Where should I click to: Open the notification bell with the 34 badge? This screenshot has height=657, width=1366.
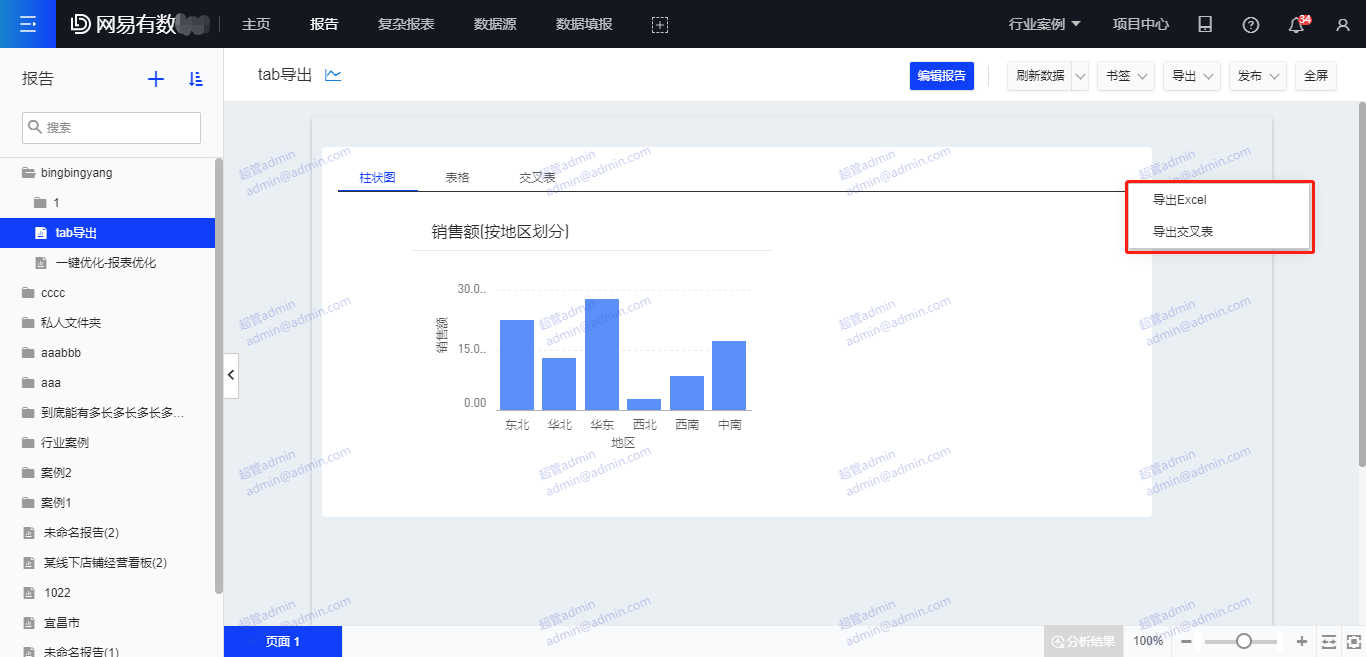1297,25
